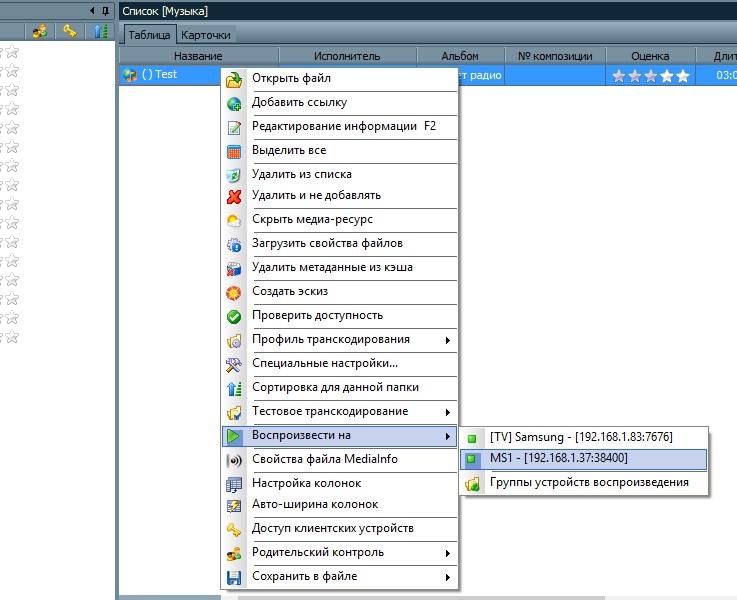Play on [TV] Samsung 192.168.1.83 device
Screen dimensions: 737x600
tap(584, 437)
